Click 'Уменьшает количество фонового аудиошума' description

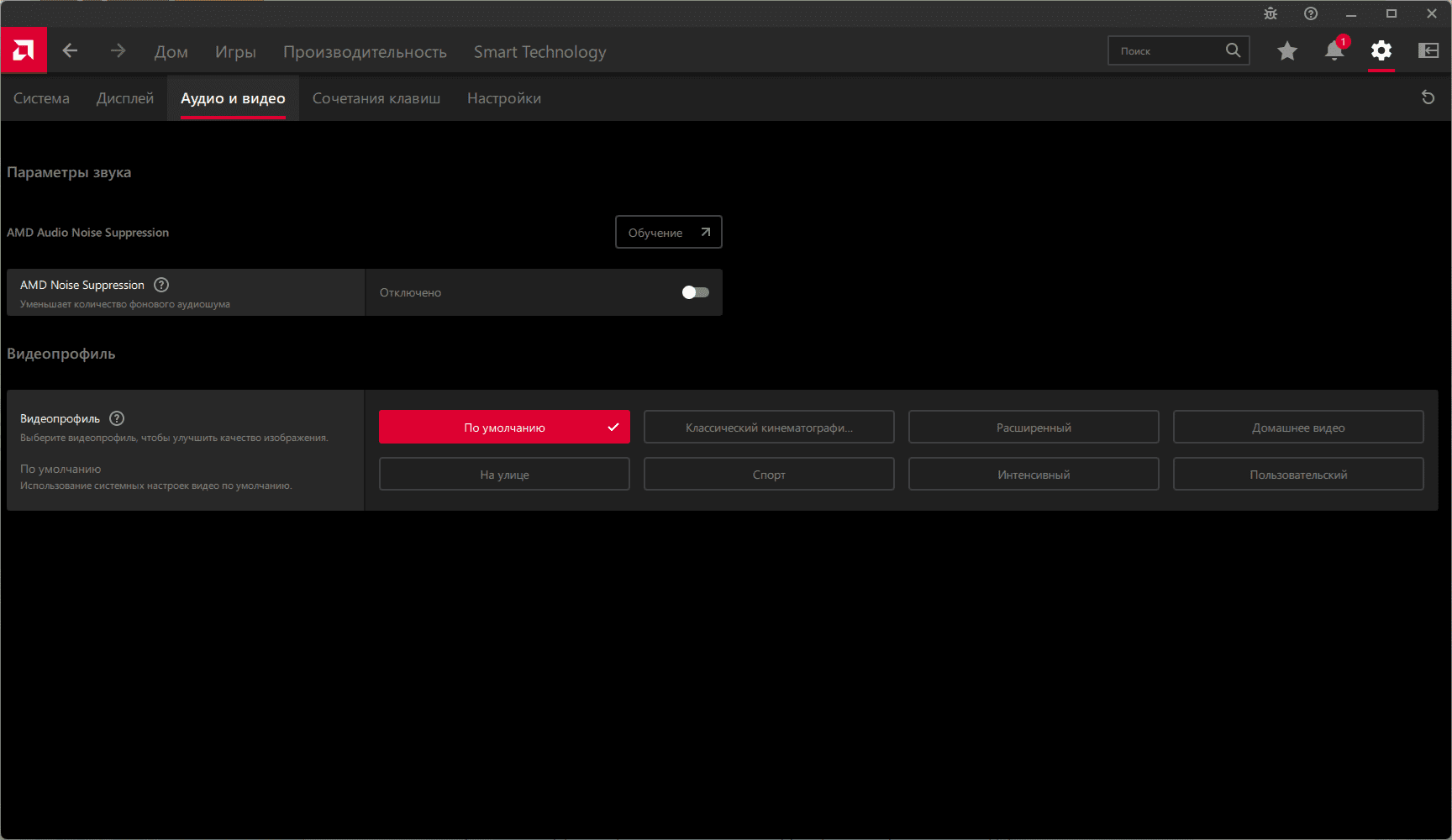tap(125, 304)
